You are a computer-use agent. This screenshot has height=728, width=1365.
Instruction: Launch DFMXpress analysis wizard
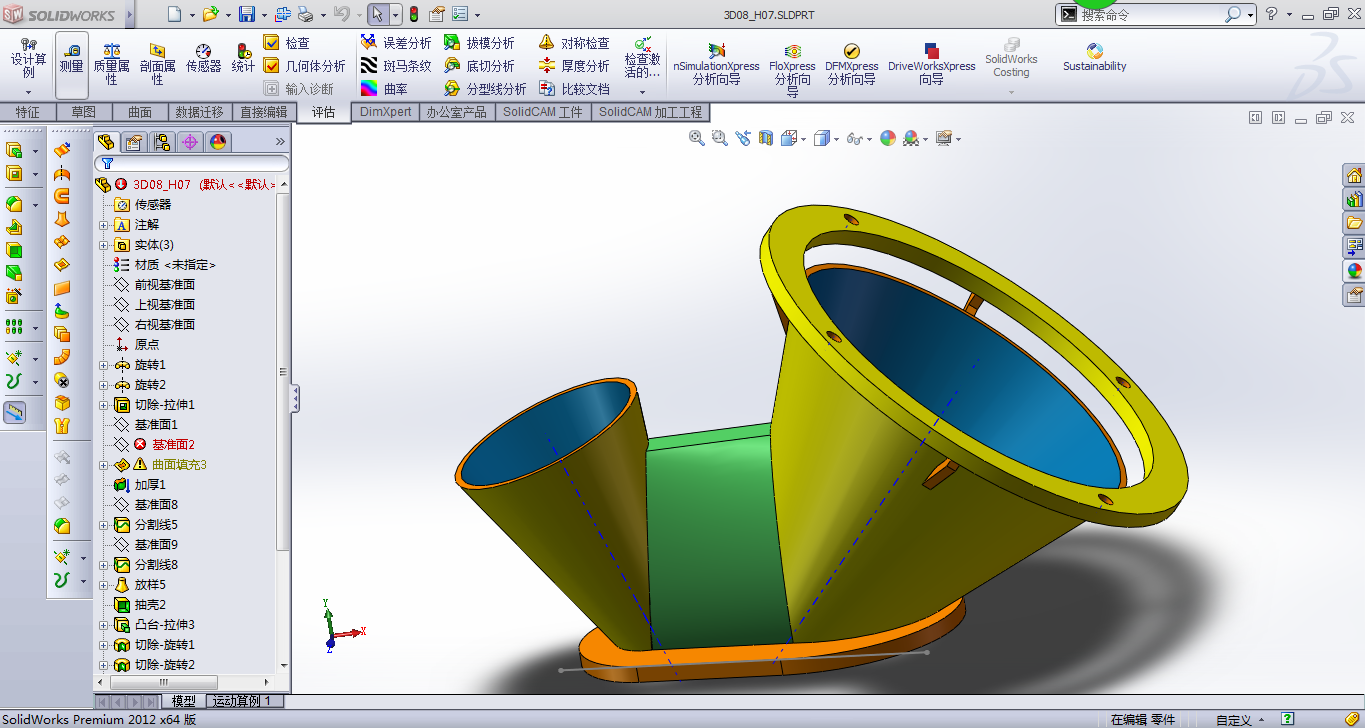852,64
